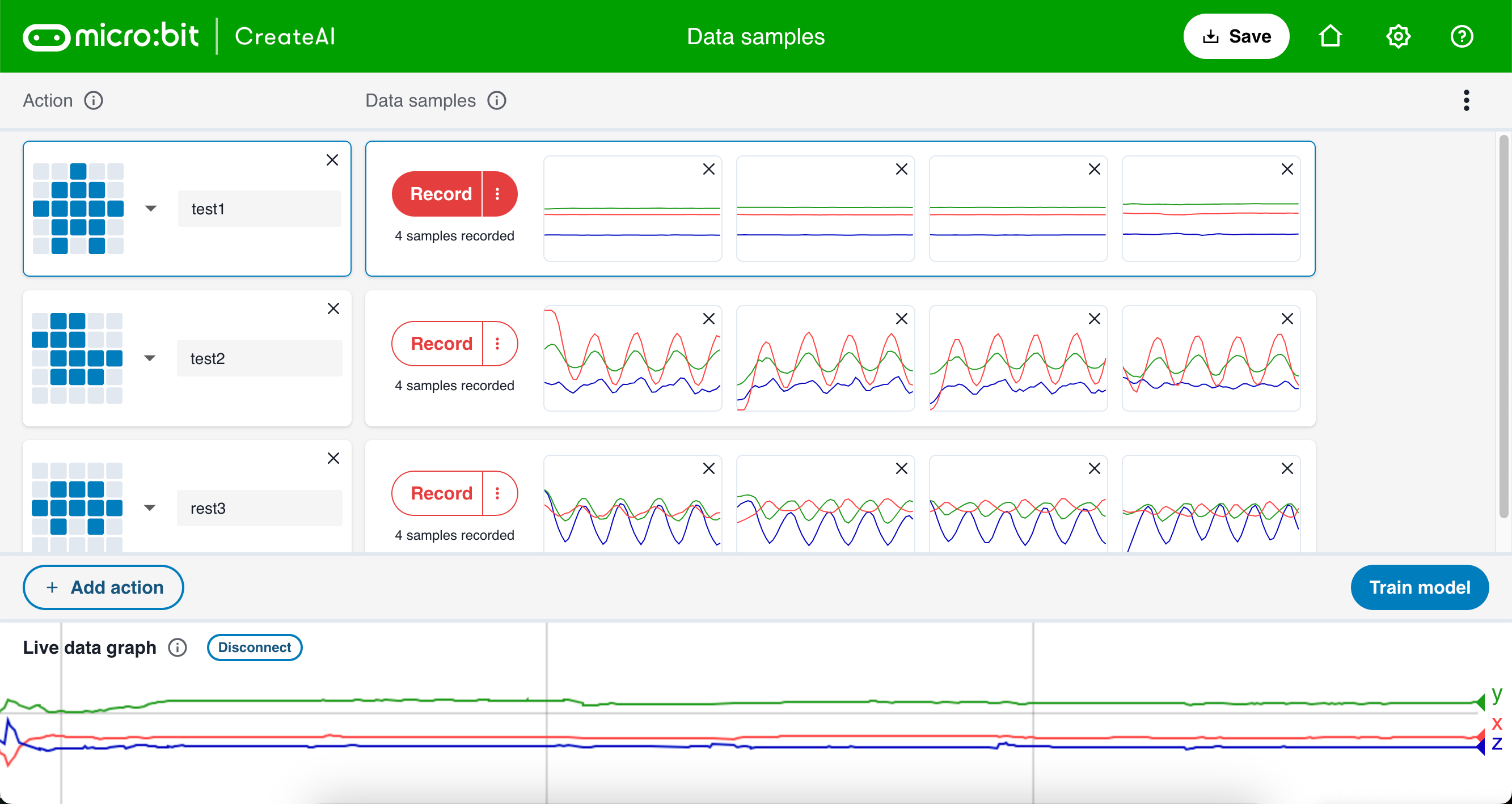1512x804 pixels.
Task: Click the Action info icon
Action: tap(94, 100)
